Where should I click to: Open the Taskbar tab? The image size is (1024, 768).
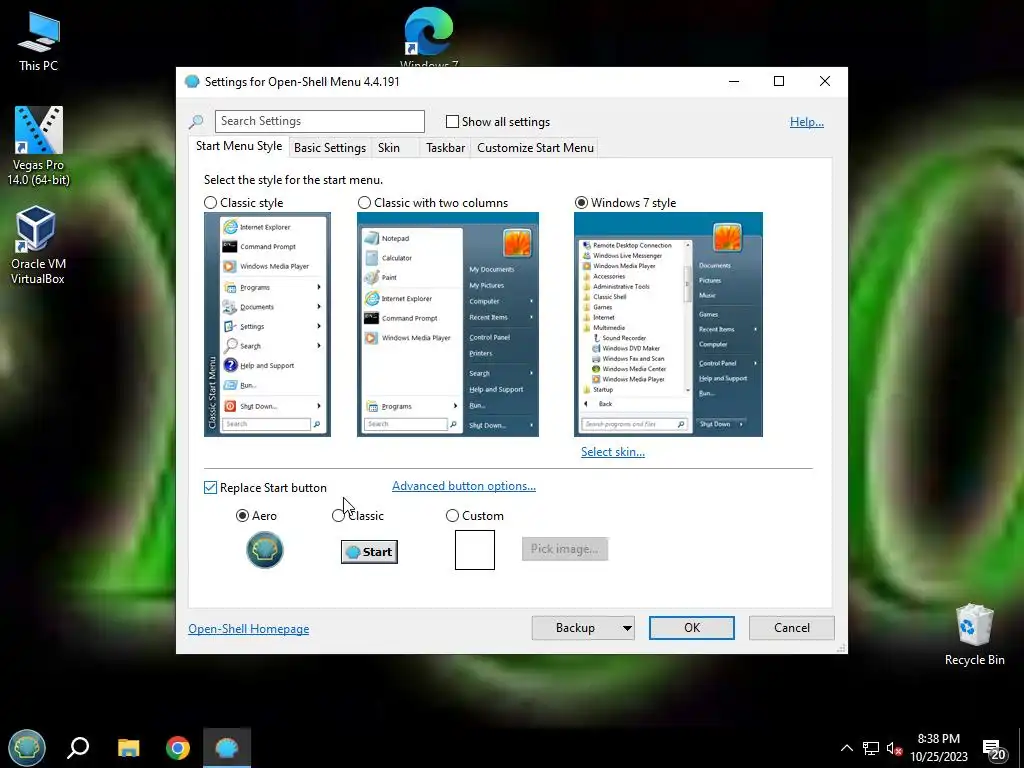tap(445, 148)
